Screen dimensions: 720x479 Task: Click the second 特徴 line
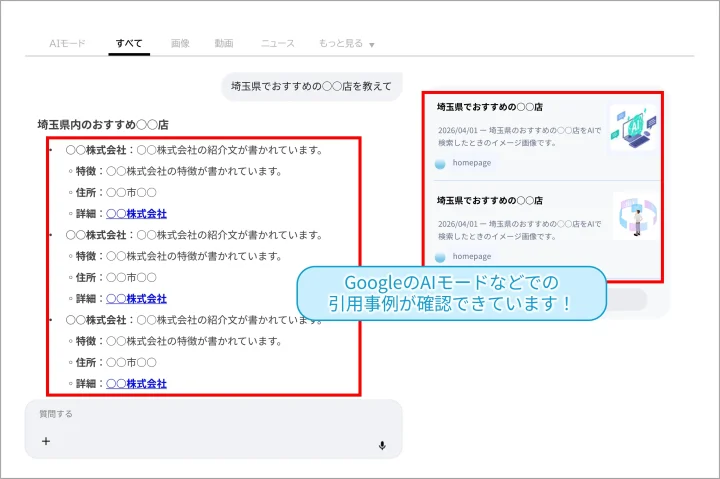click(175, 256)
